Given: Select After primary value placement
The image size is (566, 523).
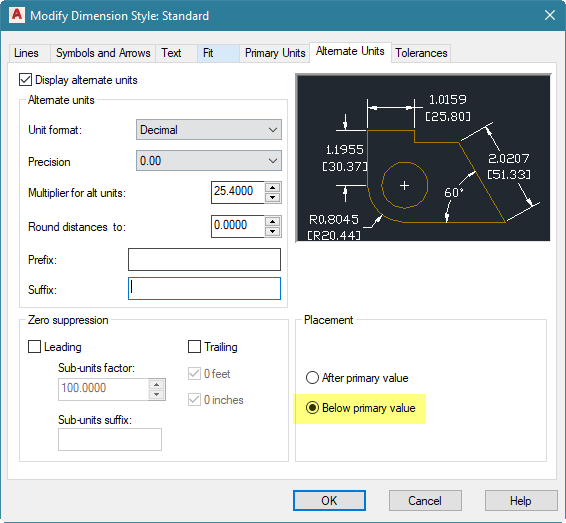Looking at the screenshot, I should (x=312, y=378).
